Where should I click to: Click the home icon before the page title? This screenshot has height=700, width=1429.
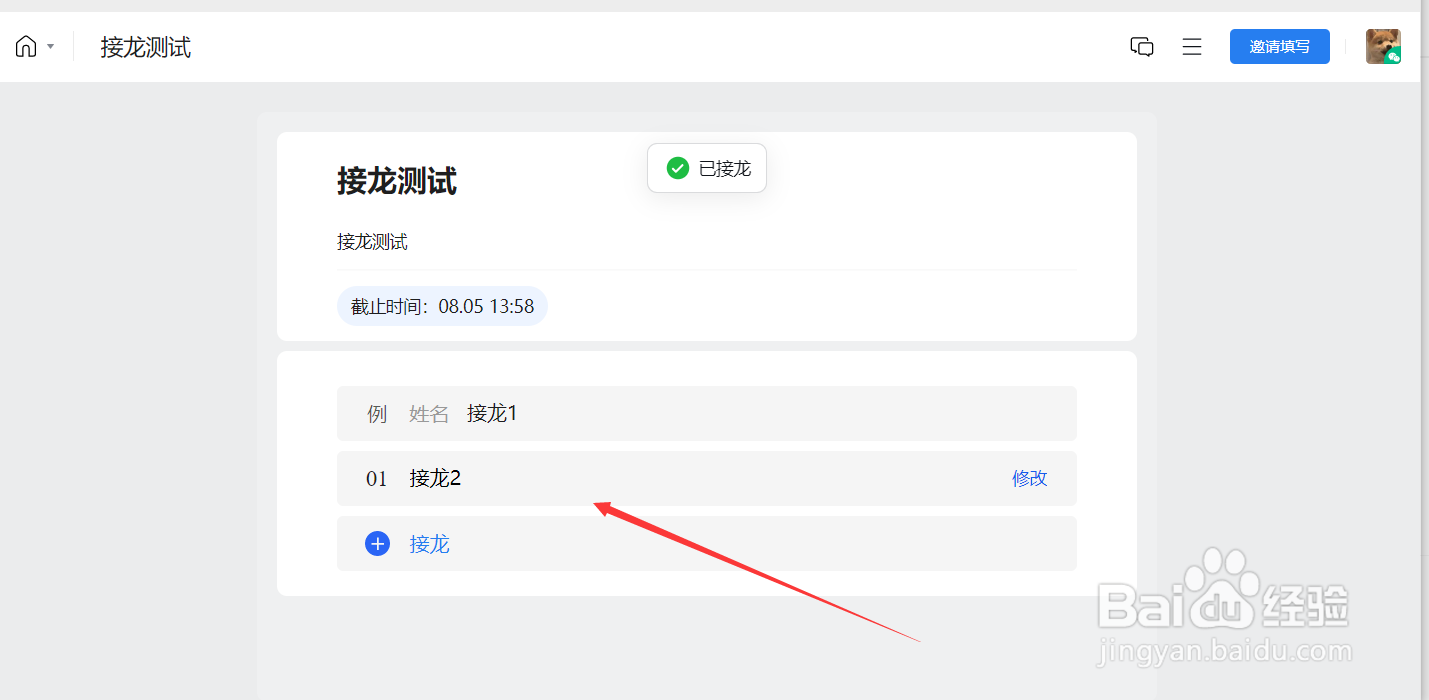[25, 45]
